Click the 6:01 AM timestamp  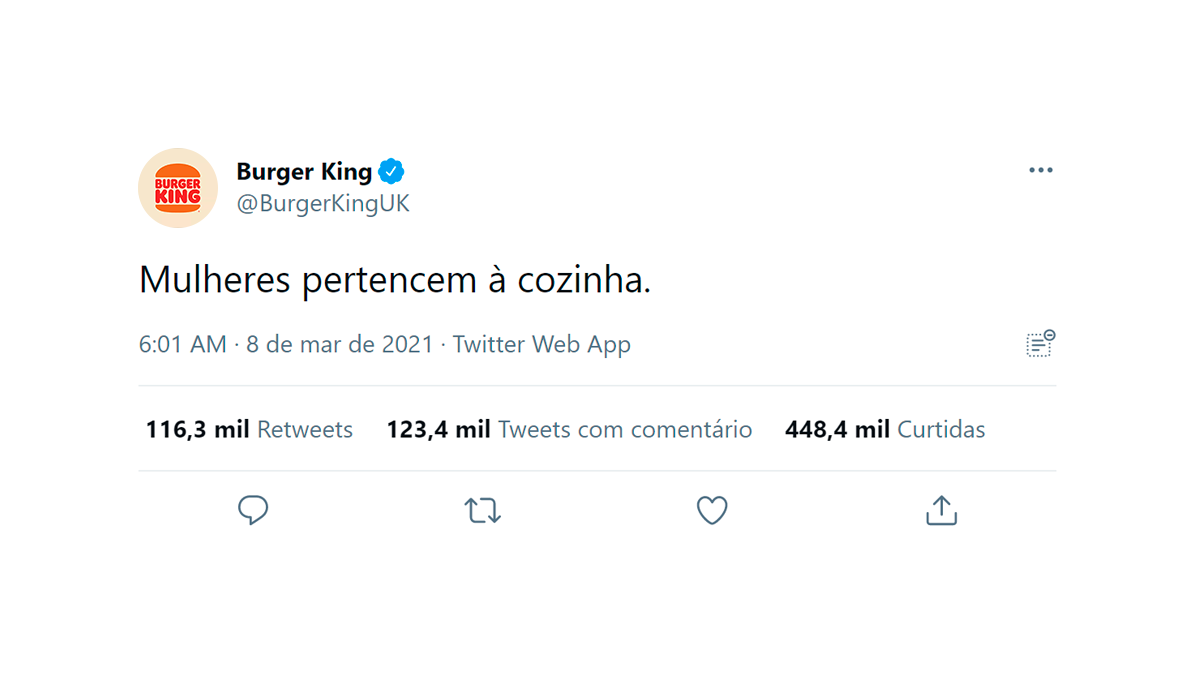(182, 345)
